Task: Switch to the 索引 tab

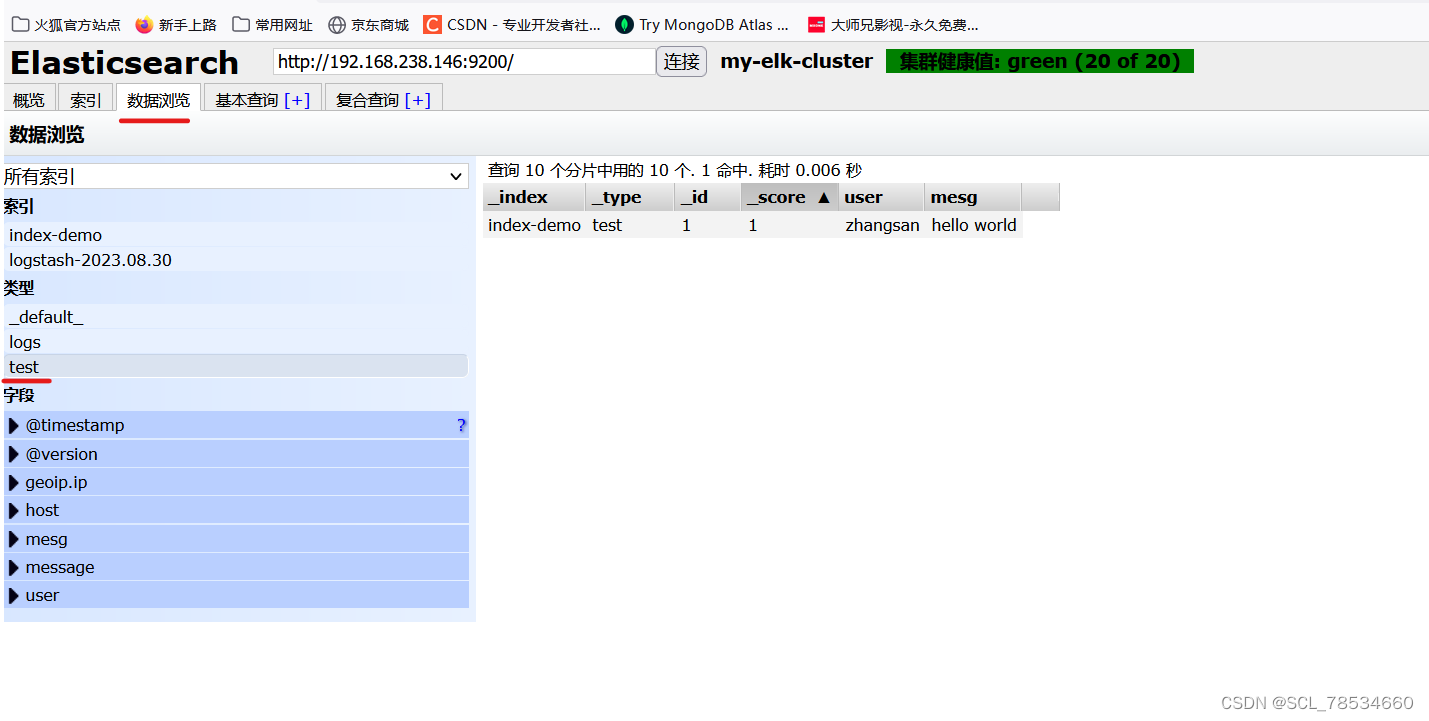Action: click(85, 100)
